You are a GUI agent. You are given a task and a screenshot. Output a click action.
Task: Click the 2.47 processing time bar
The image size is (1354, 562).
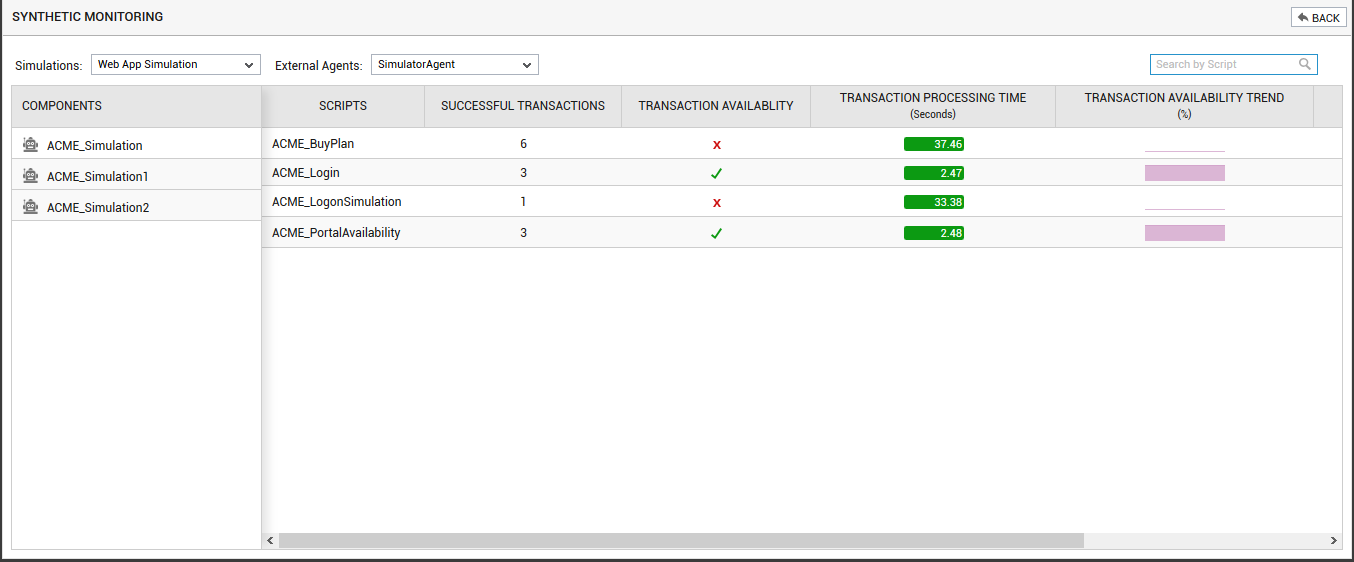point(934,173)
